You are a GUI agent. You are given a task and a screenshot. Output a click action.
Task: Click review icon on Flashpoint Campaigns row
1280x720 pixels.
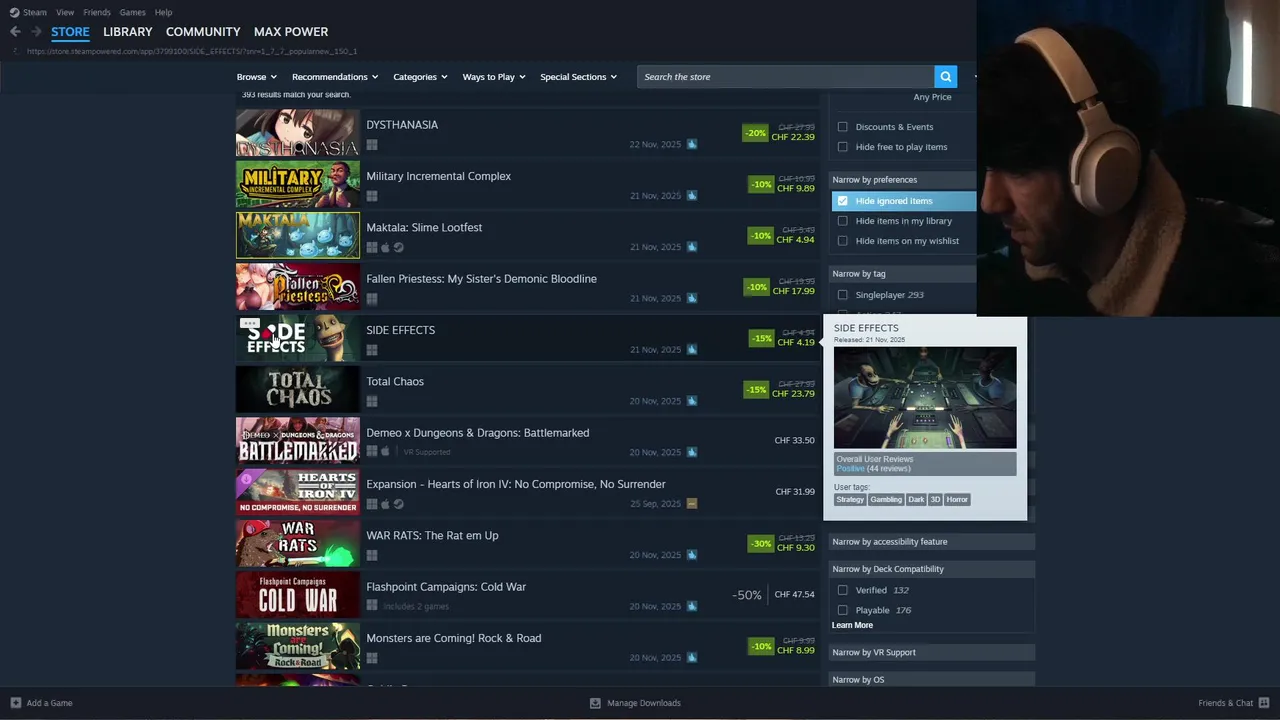pos(692,606)
